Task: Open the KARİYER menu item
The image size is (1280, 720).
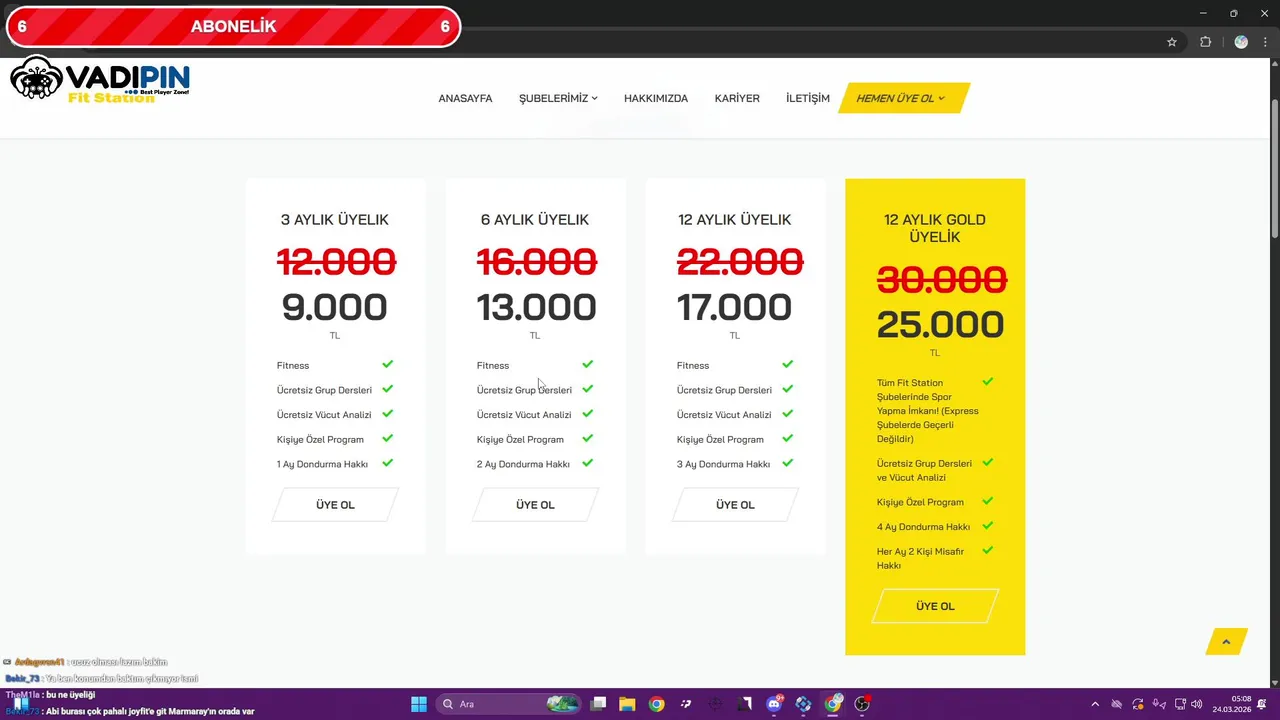Action: 737,98
